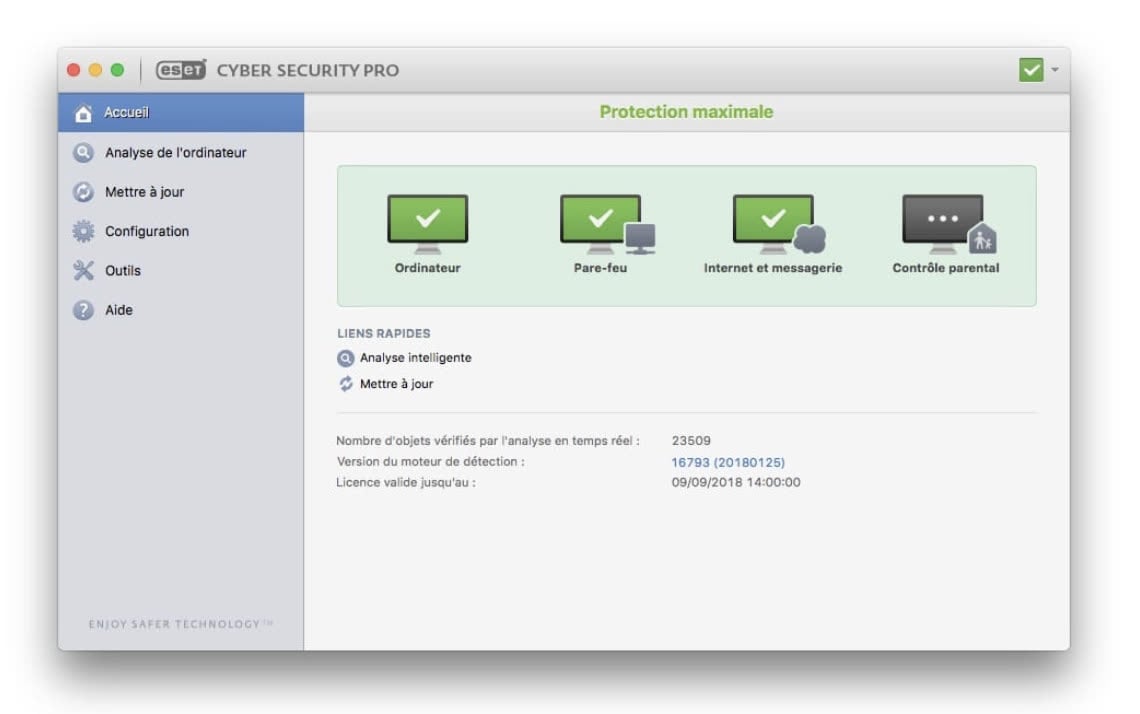Open the Pare-feu protection status monitor
1140x714 pixels.
click(x=607, y=223)
